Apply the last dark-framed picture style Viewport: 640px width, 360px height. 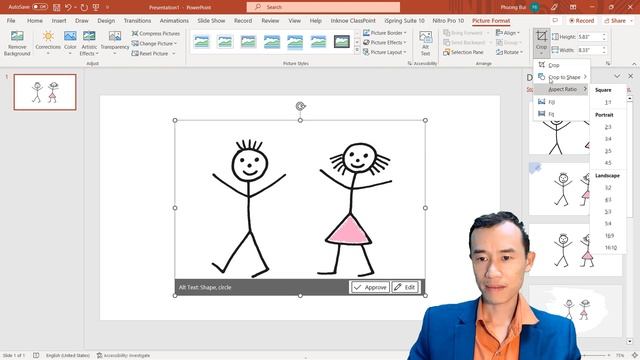coord(342,42)
